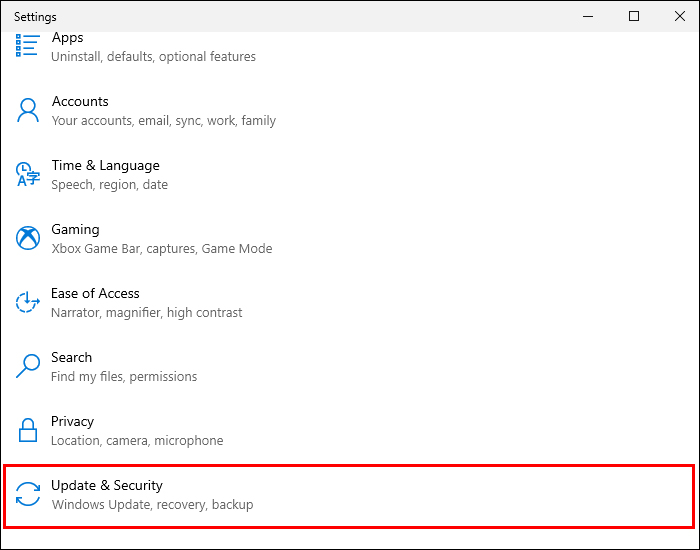Click the Update & Security arrows icon
700x550 pixels.
tap(28, 494)
